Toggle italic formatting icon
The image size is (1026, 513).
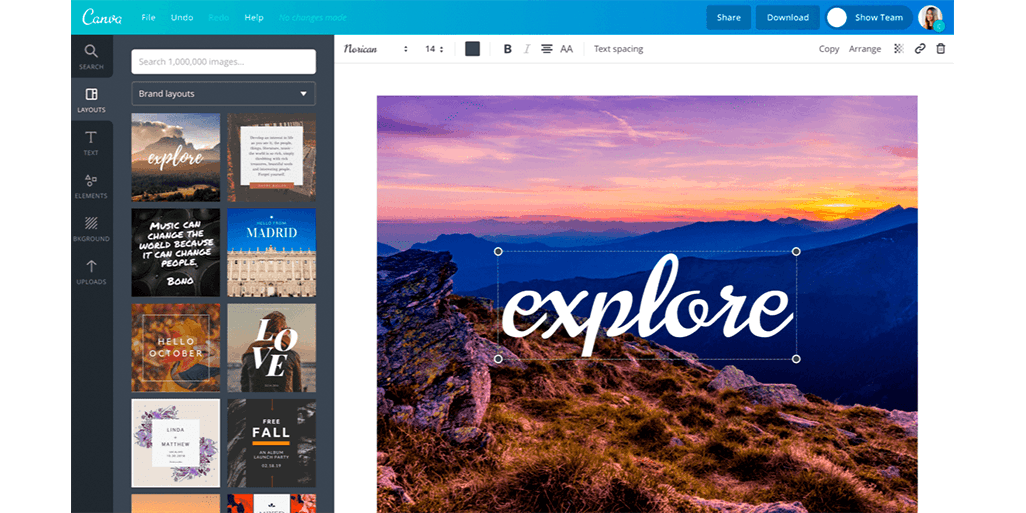click(527, 49)
